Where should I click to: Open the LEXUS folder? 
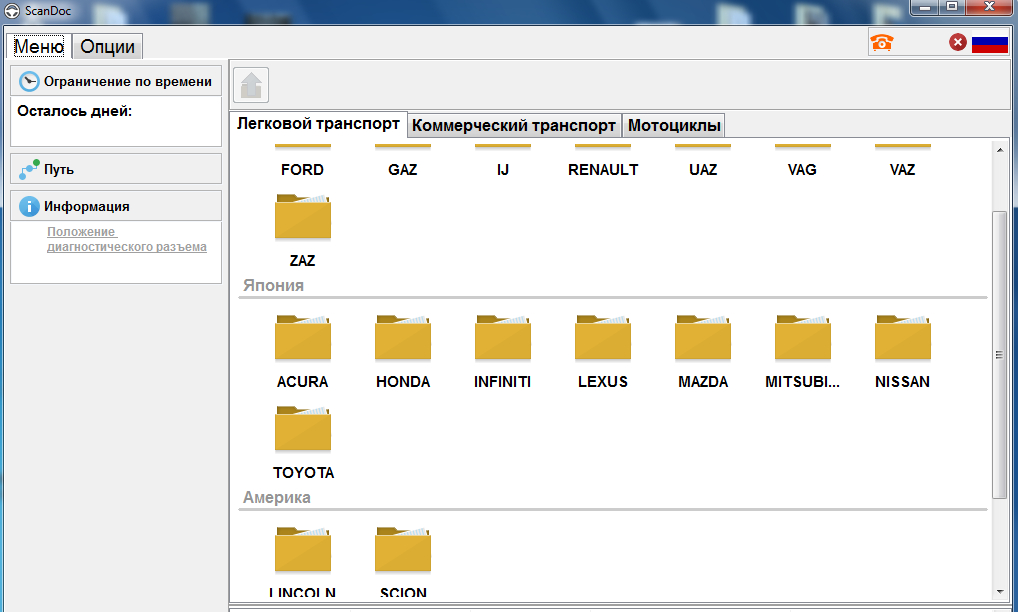[602, 337]
